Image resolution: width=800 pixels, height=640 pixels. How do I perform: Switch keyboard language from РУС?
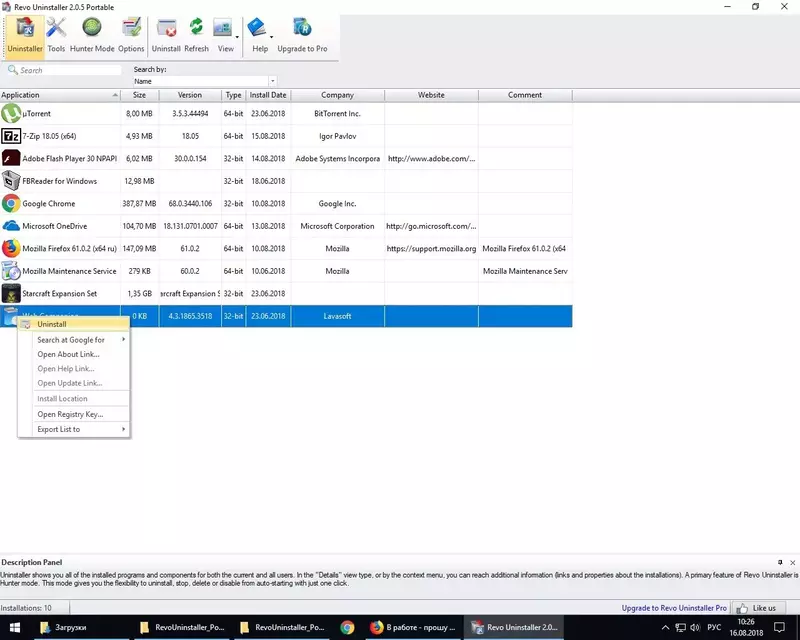pos(714,627)
